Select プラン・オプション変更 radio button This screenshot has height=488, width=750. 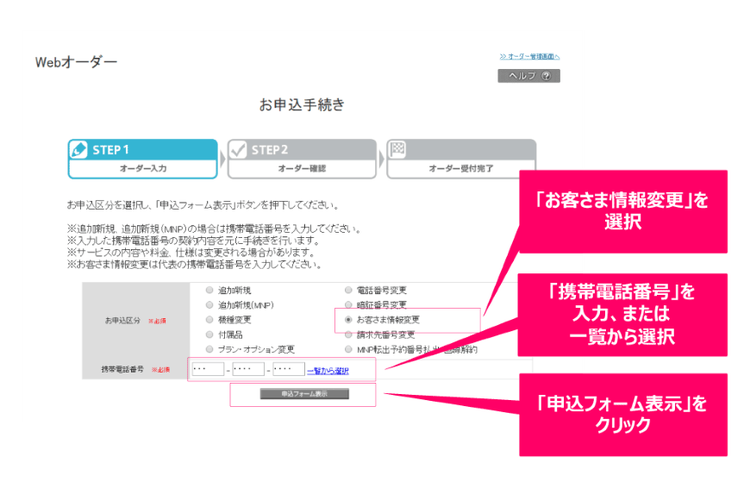210,349
